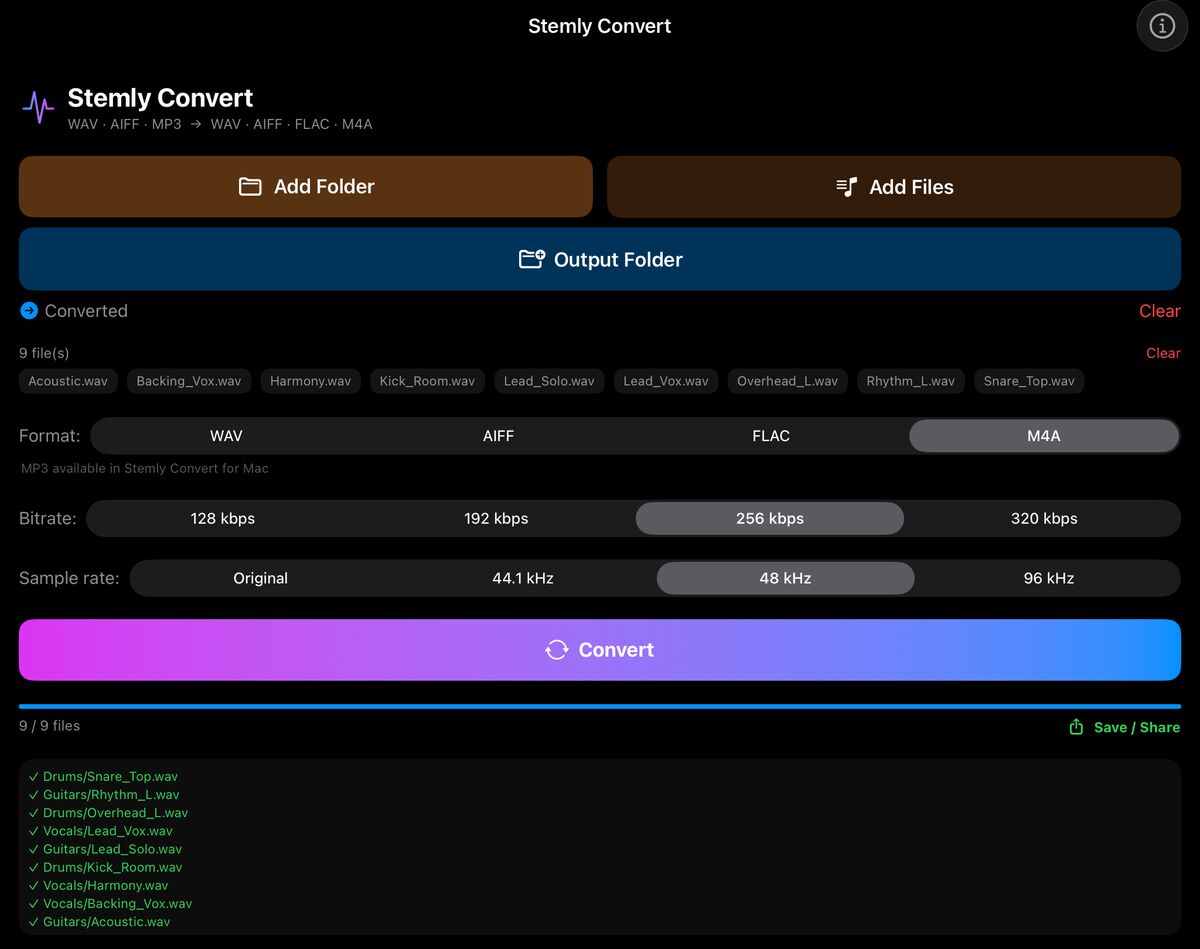This screenshot has width=1200, height=949.
Task: Click the Drums/Snare_Top.wav log entry
Action: 103,777
